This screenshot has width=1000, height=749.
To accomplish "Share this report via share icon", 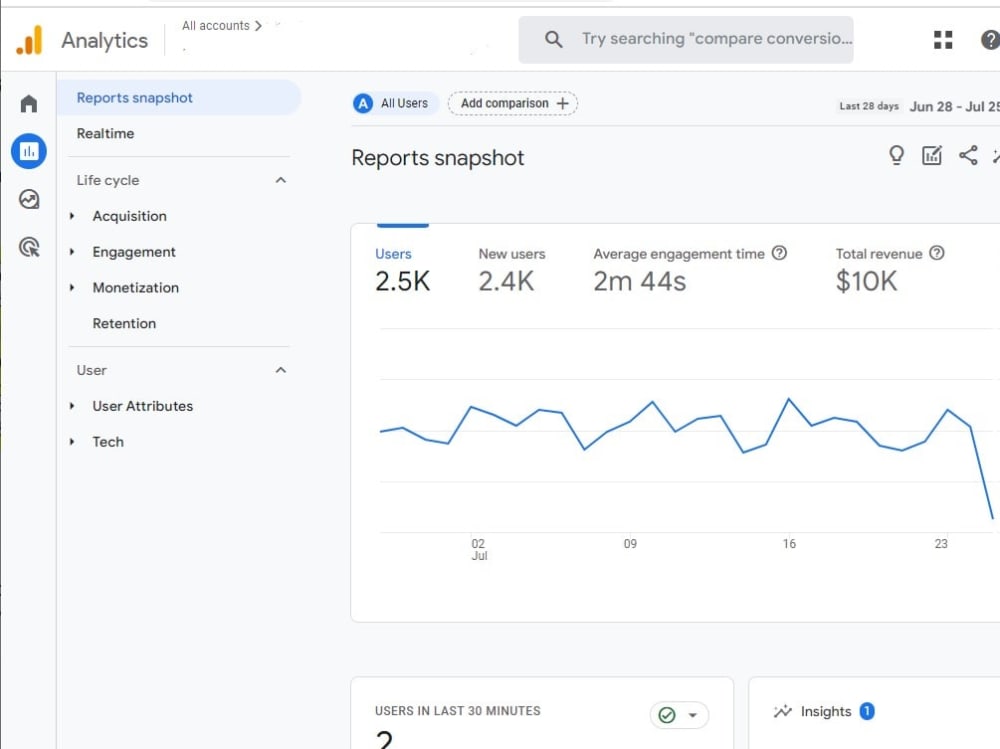I will [x=968, y=155].
